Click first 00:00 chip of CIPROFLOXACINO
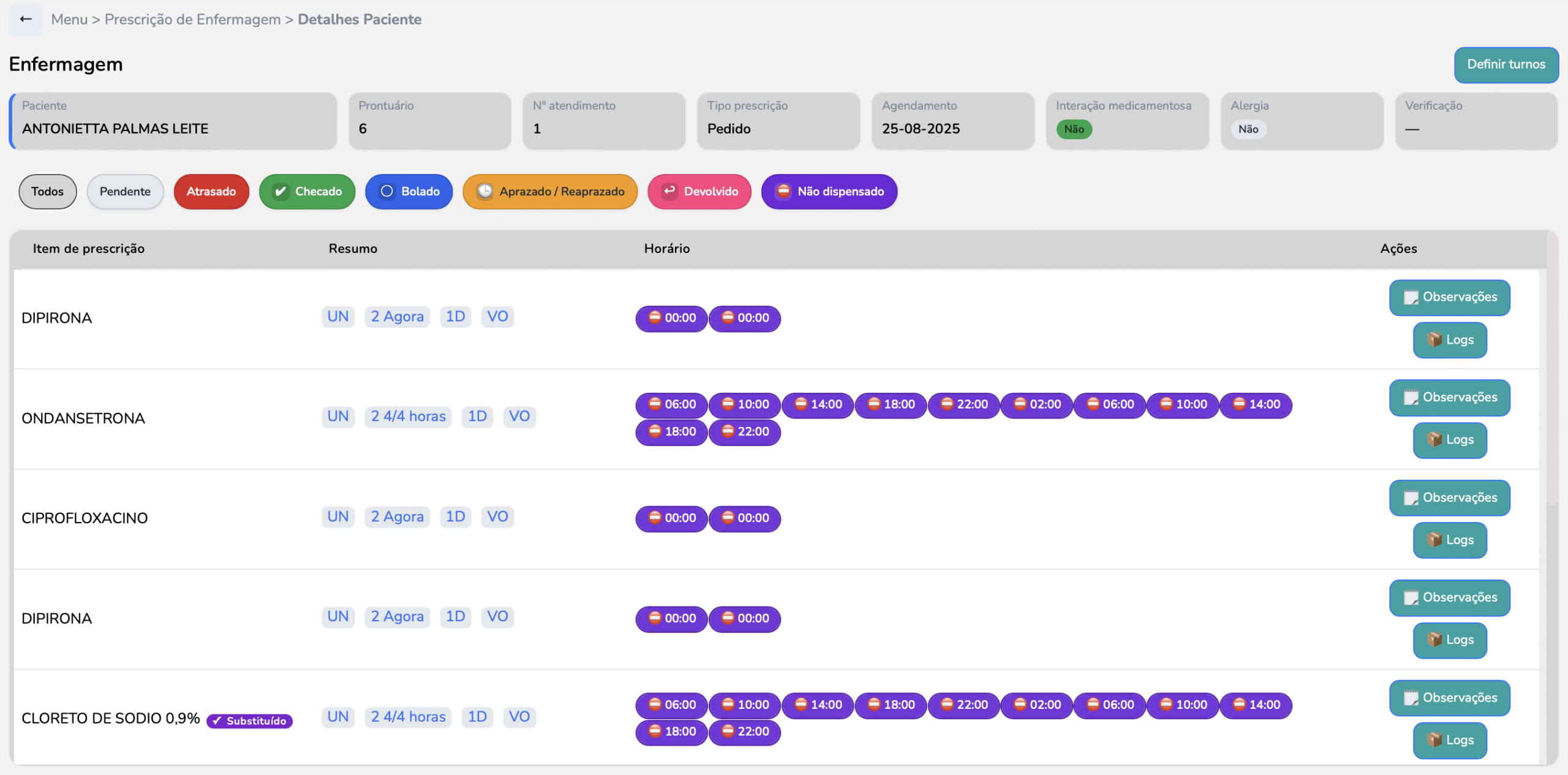This screenshot has height=775, width=1568. pyautogui.click(x=671, y=518)
